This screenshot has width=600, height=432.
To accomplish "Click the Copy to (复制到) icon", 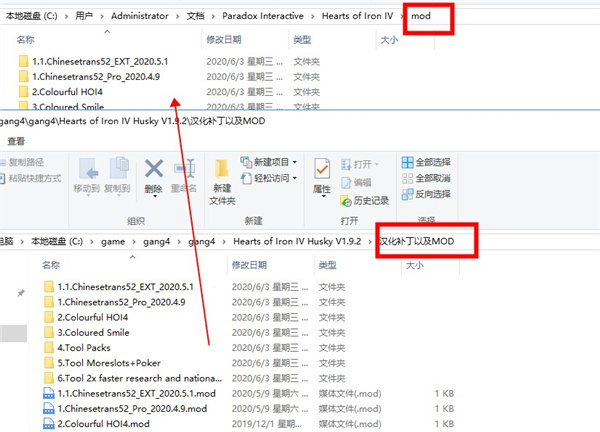I will pyautogui.click(x=119, y=168).
